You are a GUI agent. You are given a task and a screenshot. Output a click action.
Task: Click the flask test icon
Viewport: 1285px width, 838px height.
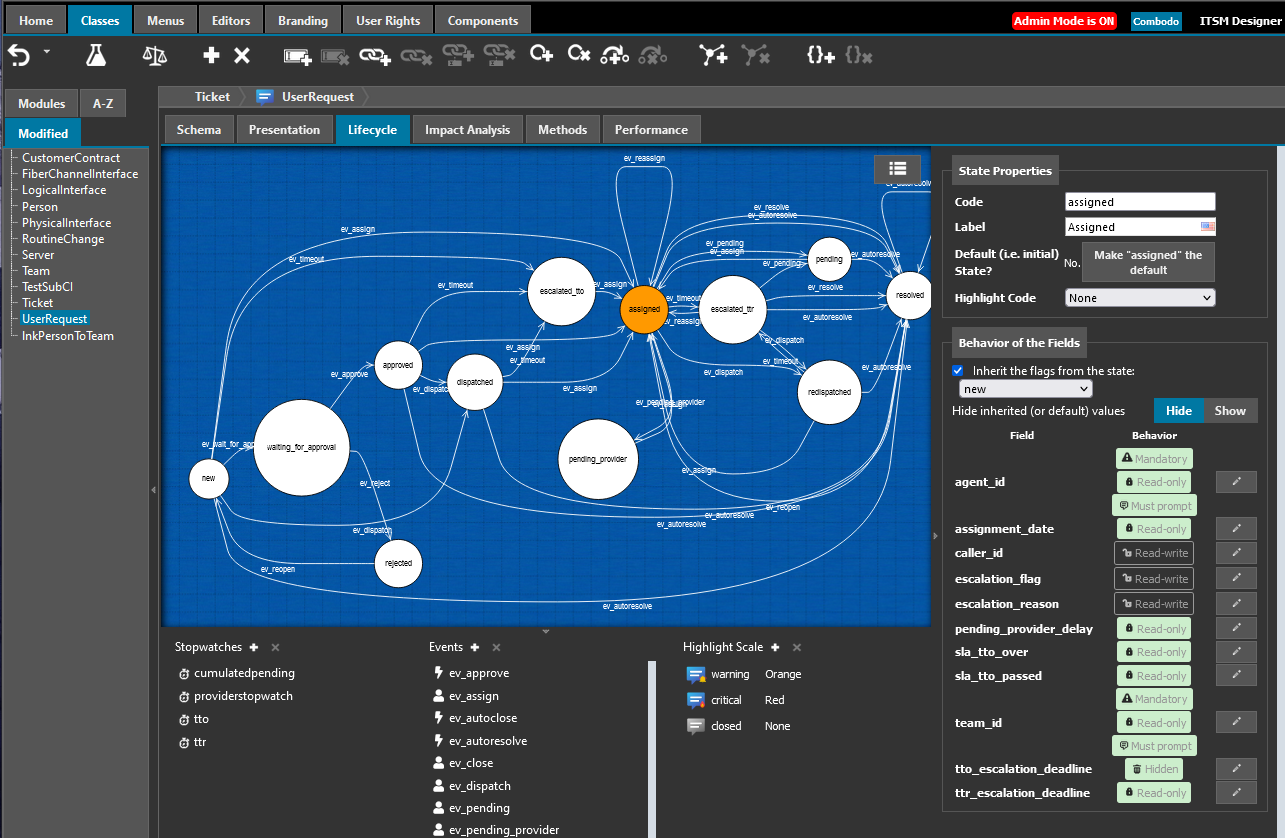(96, 56)
